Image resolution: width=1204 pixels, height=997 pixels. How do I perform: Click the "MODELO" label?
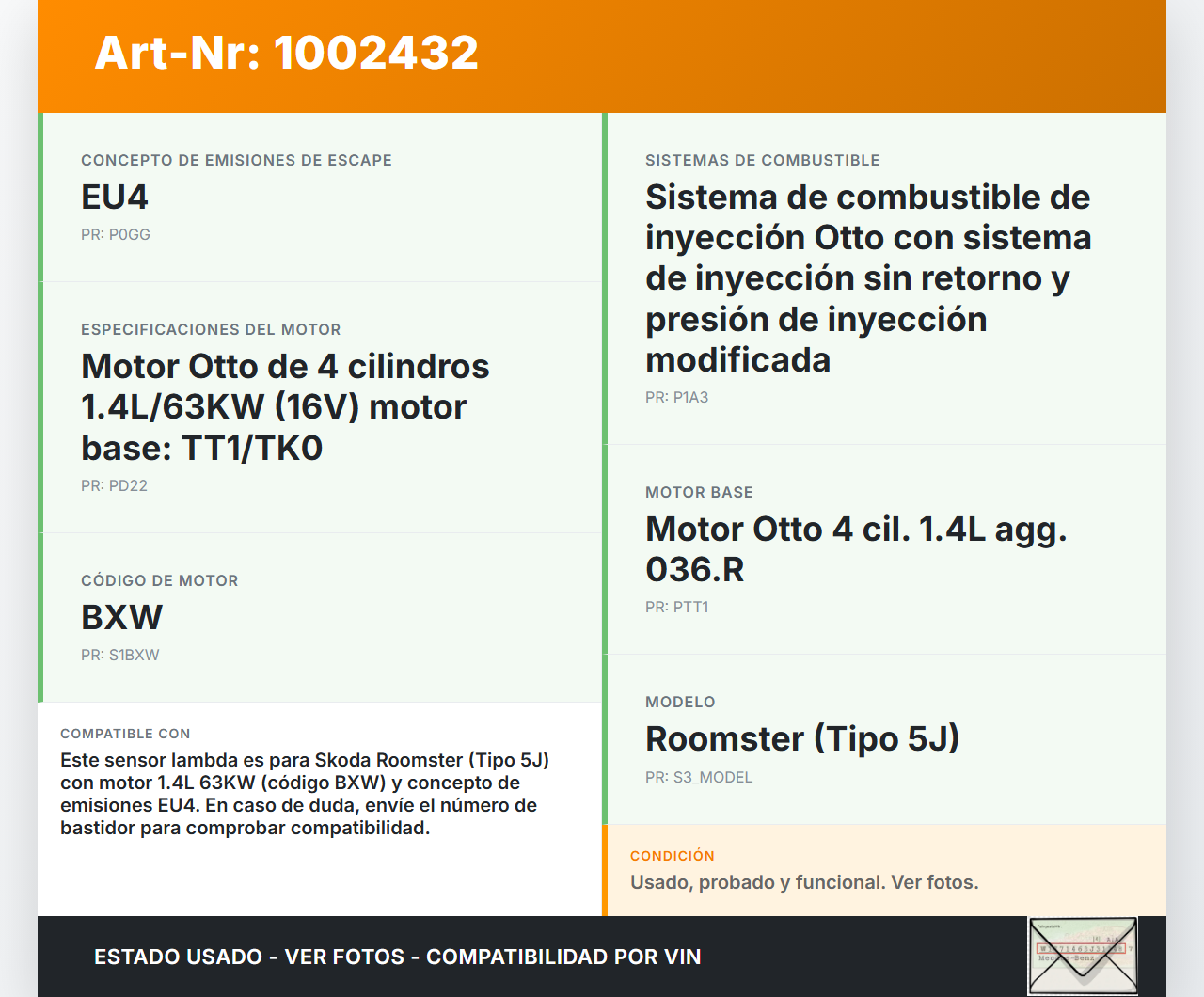680,702
